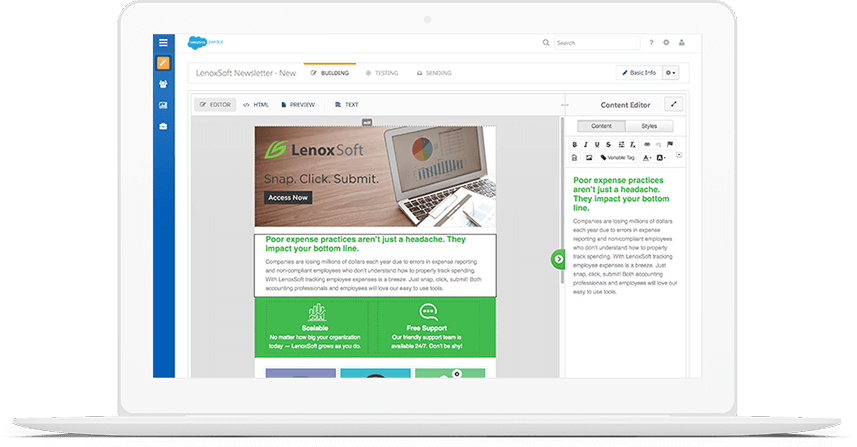Viewport: 857px width, 447px height.
Task: Open the settings gear in top bar
Action: [666, 43]
